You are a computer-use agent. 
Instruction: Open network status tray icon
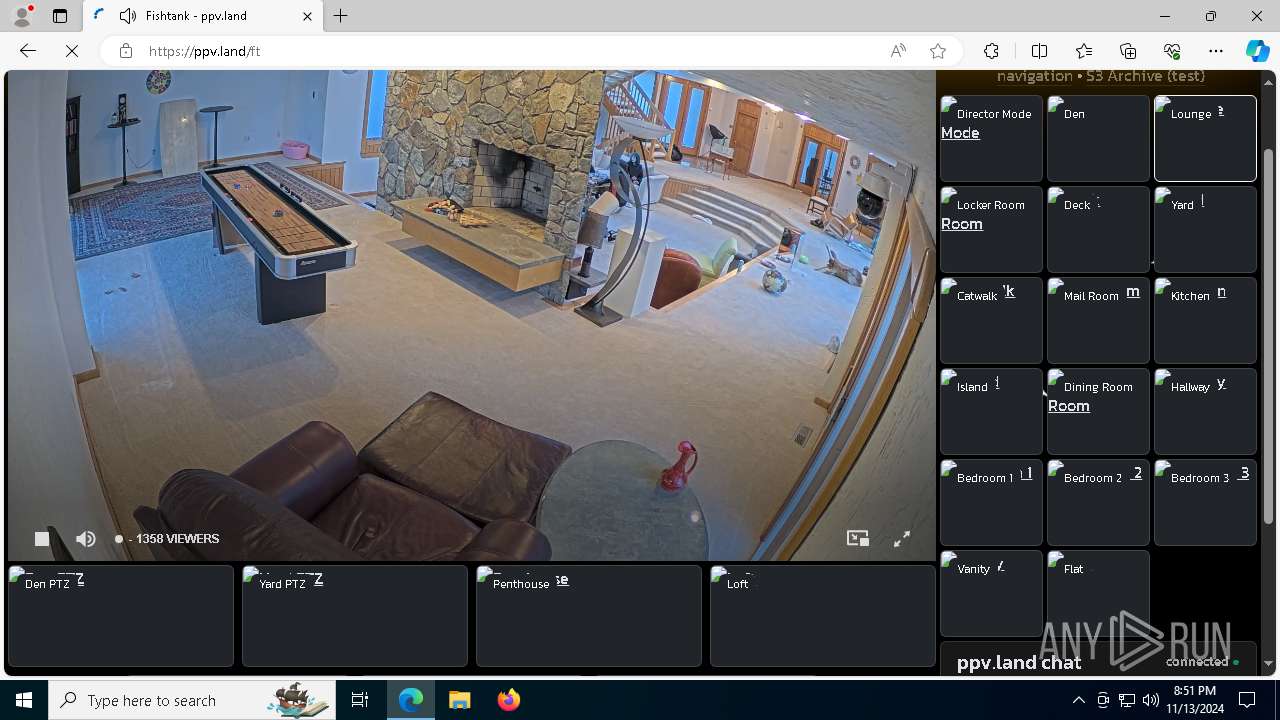click(1126, 700)
